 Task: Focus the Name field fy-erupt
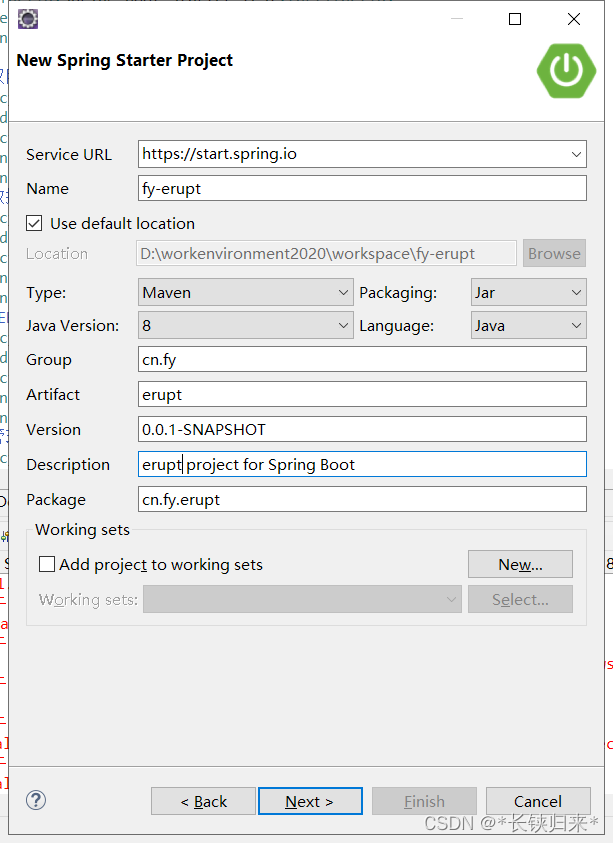[362, 189]
